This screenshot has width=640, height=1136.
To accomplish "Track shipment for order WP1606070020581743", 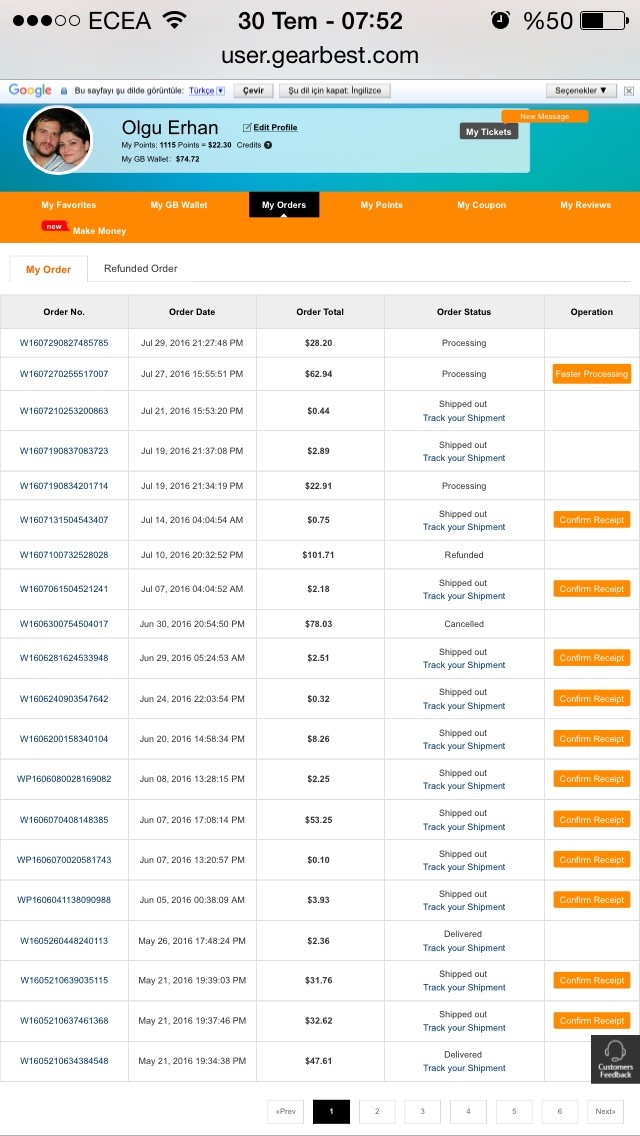I will click(464, 866).
